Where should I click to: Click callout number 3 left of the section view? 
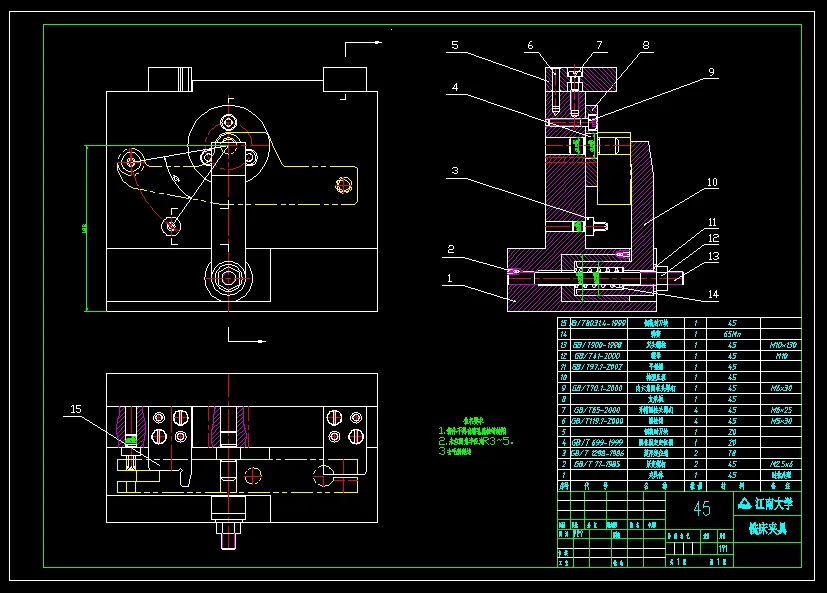coord(455,171)
